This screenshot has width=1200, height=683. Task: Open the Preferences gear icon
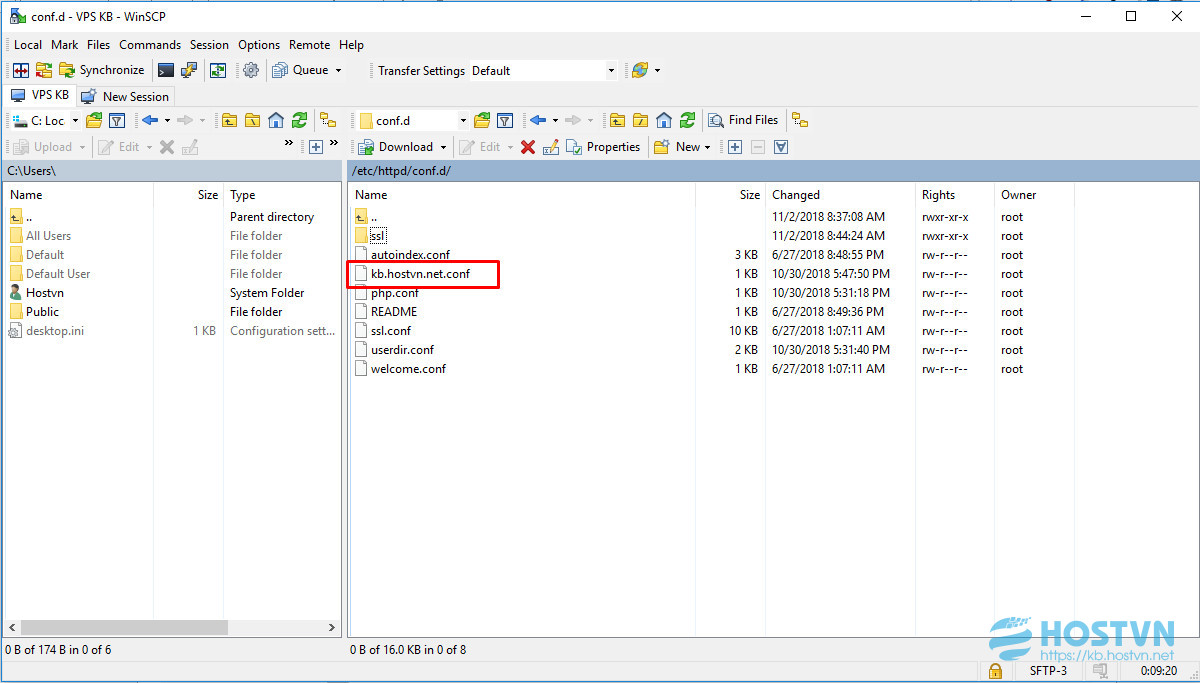point(251,70)
